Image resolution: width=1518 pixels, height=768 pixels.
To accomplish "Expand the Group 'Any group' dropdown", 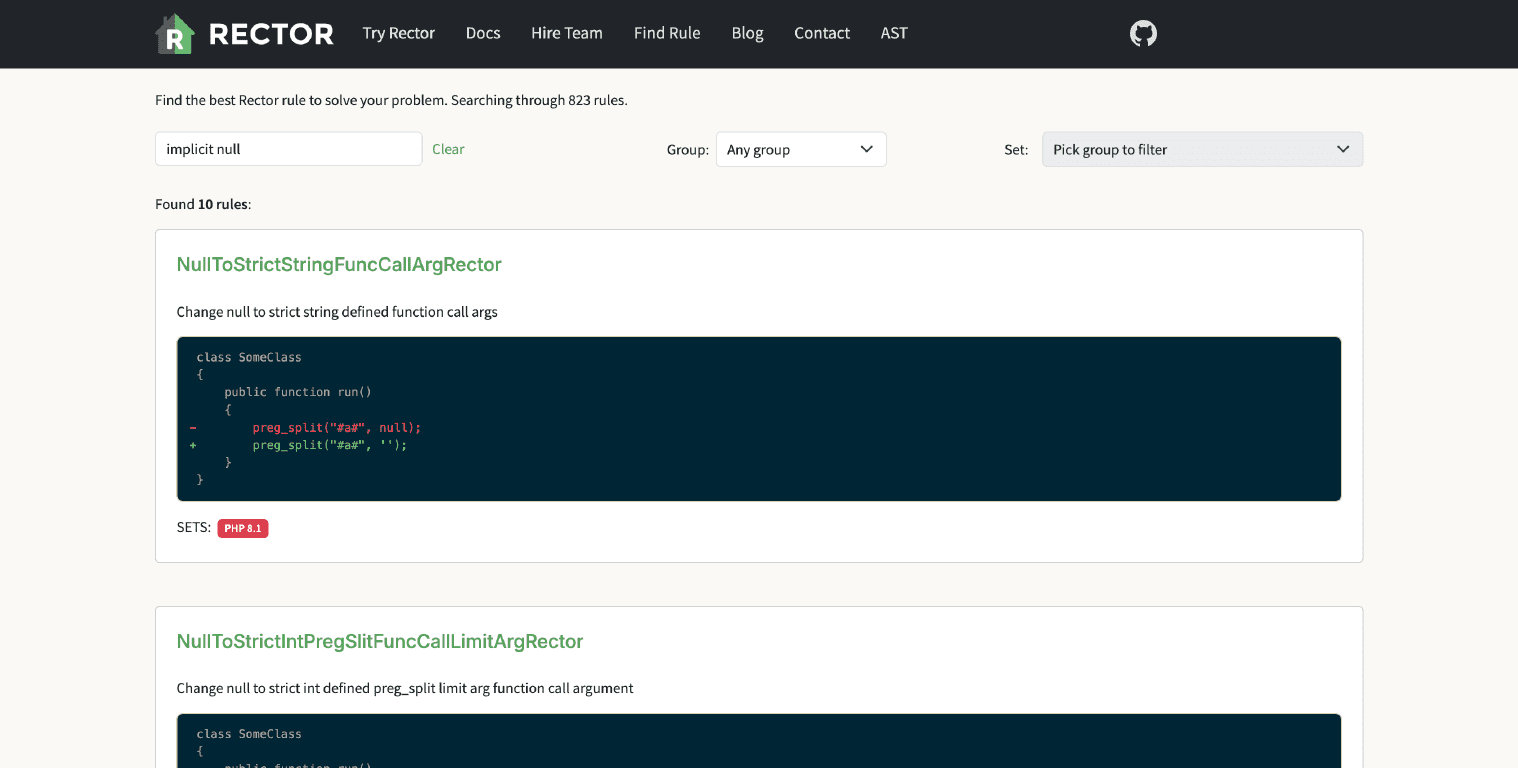I will 801,149.
